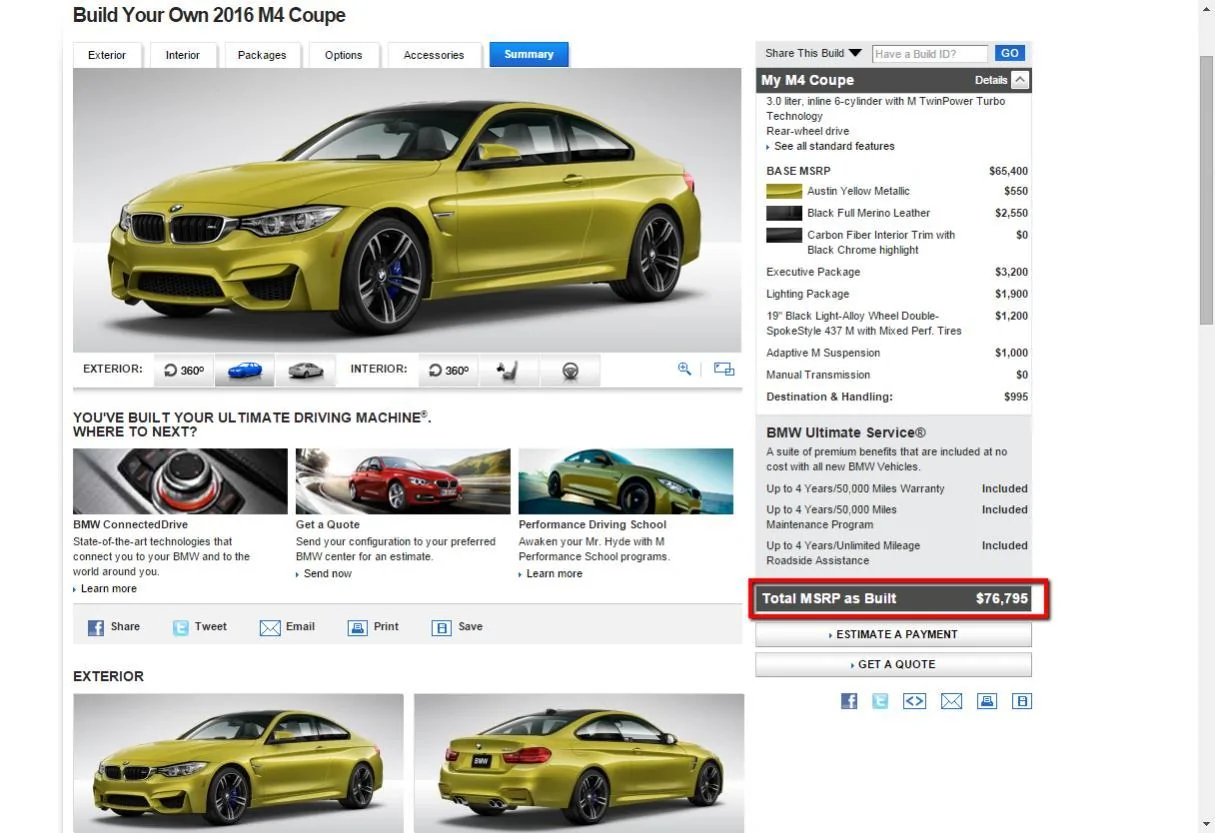This screenshot has height=833, width=1215.
Task: Click the Destination & Handling label
Action: [829, 397]
